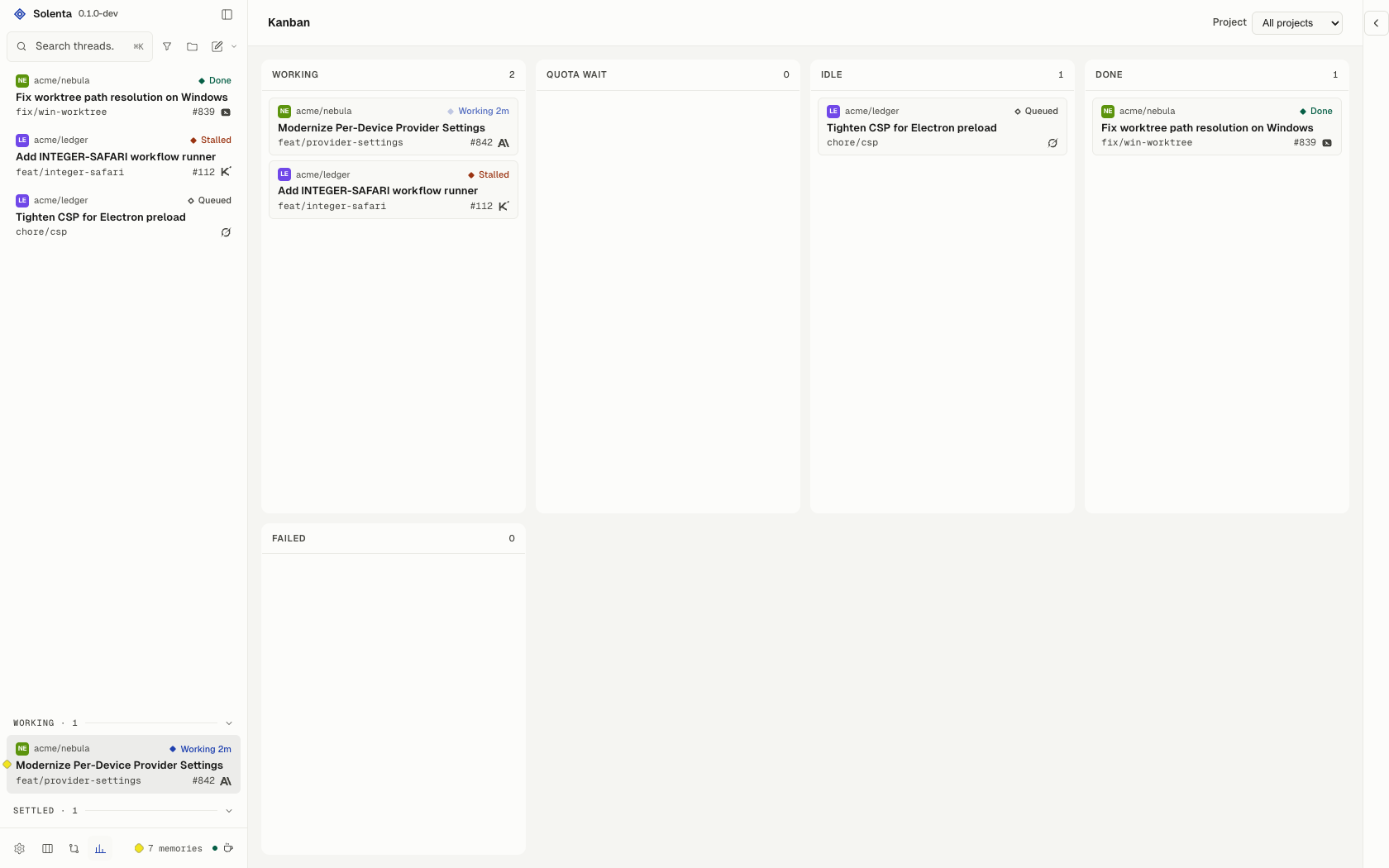Screen dimensions: 1389x868
Task: Open the settings gear in sidebar footer
Action: [x=20, y=848]
